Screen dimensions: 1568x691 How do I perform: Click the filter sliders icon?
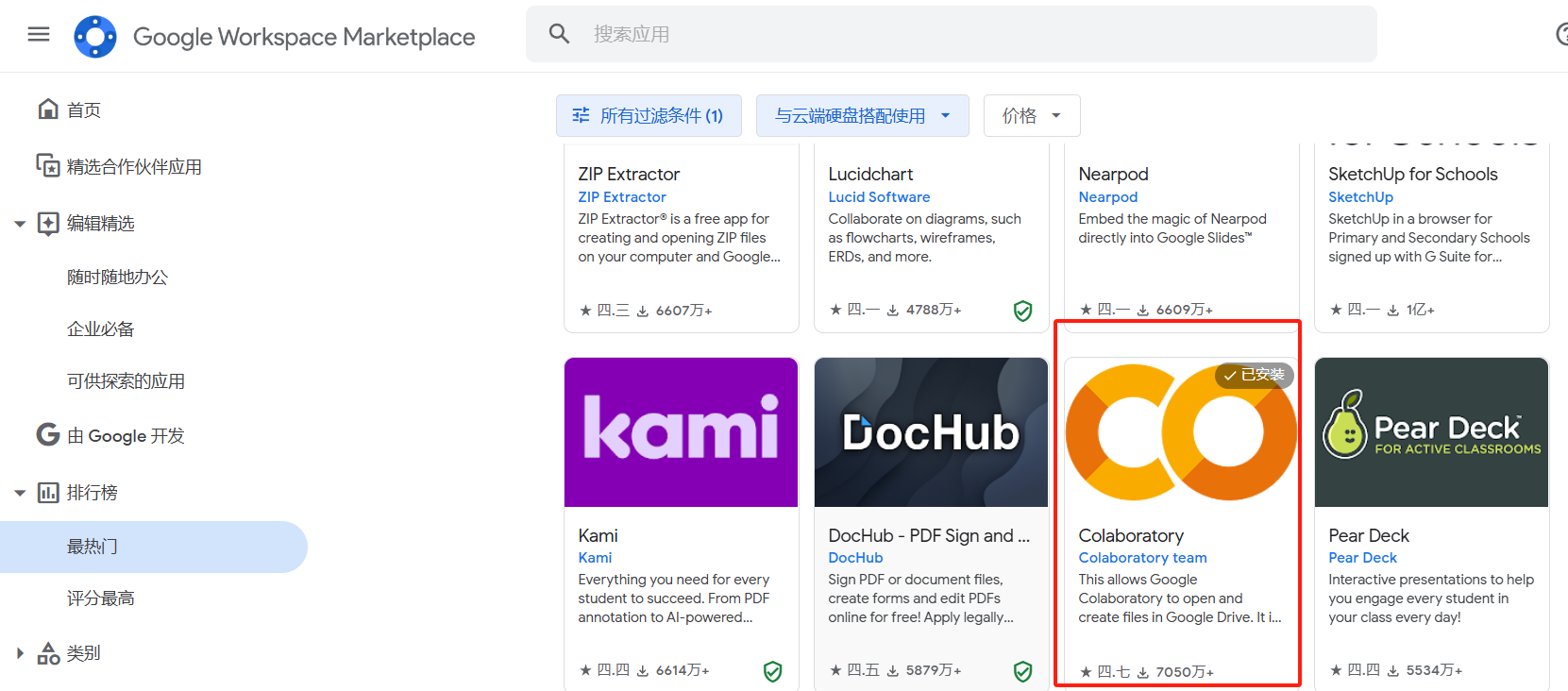tap(581, 115)
